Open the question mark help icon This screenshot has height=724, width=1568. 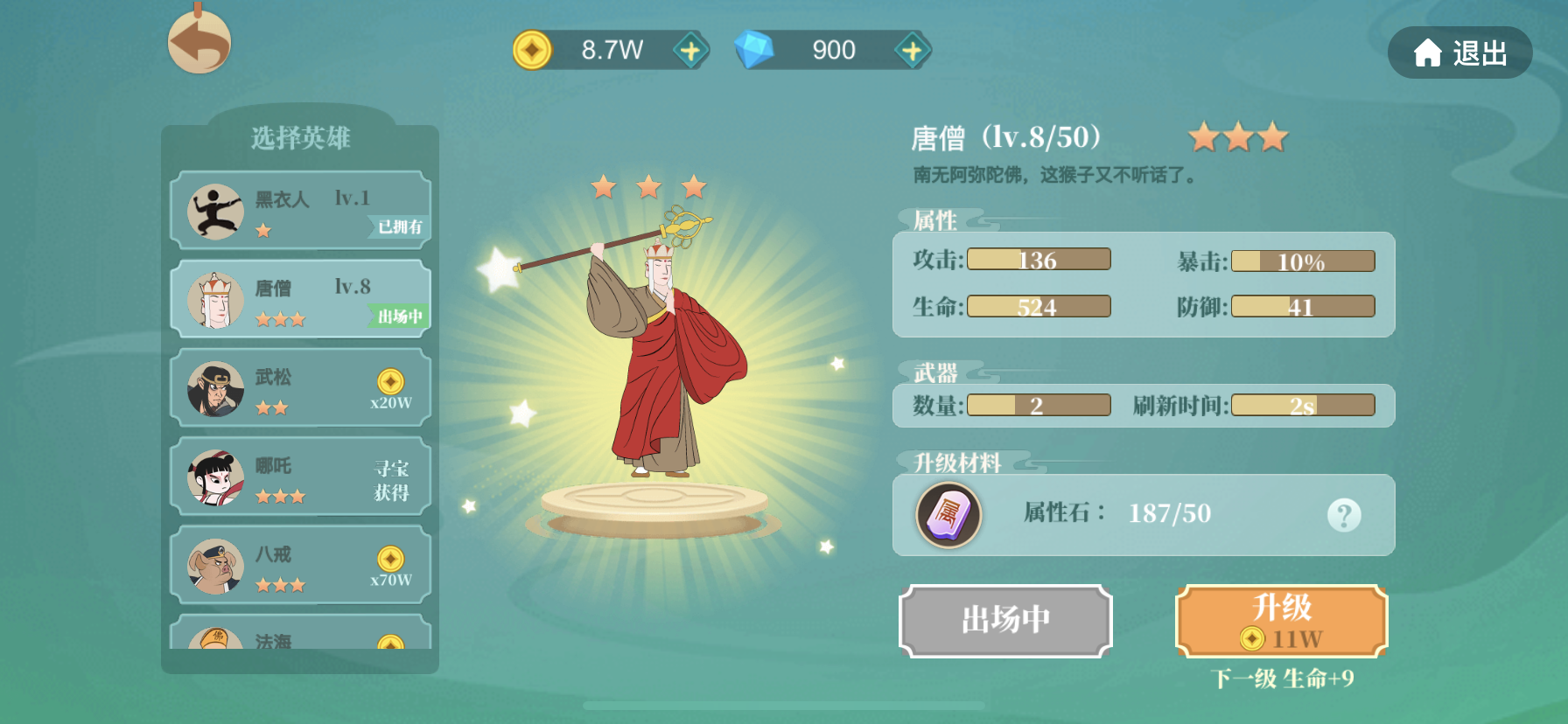coord(1344,515)
